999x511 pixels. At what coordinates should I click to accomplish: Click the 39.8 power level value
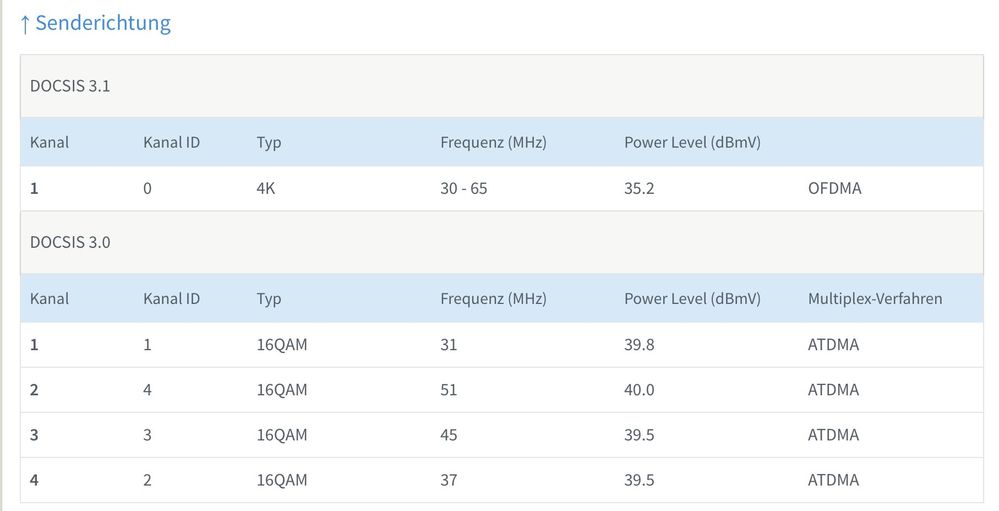(x=639, y=345)
